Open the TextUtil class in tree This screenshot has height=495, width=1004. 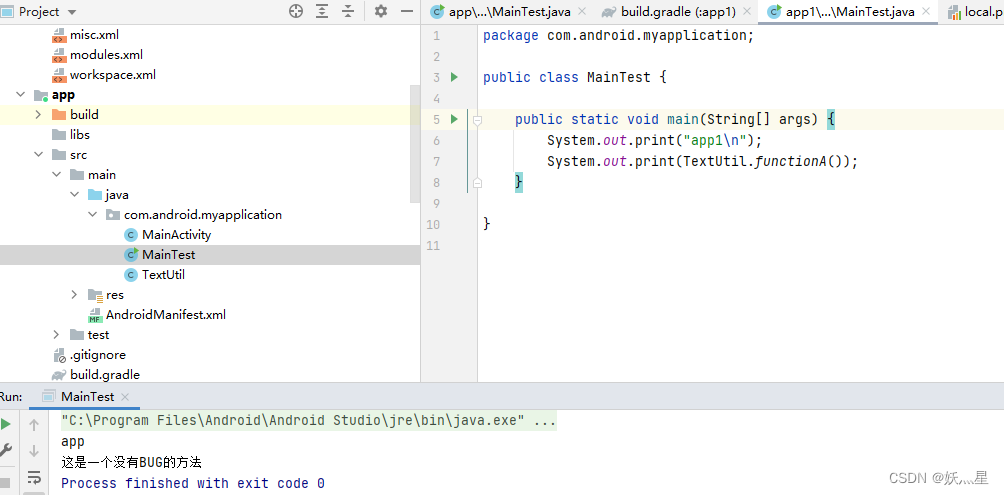163,275
